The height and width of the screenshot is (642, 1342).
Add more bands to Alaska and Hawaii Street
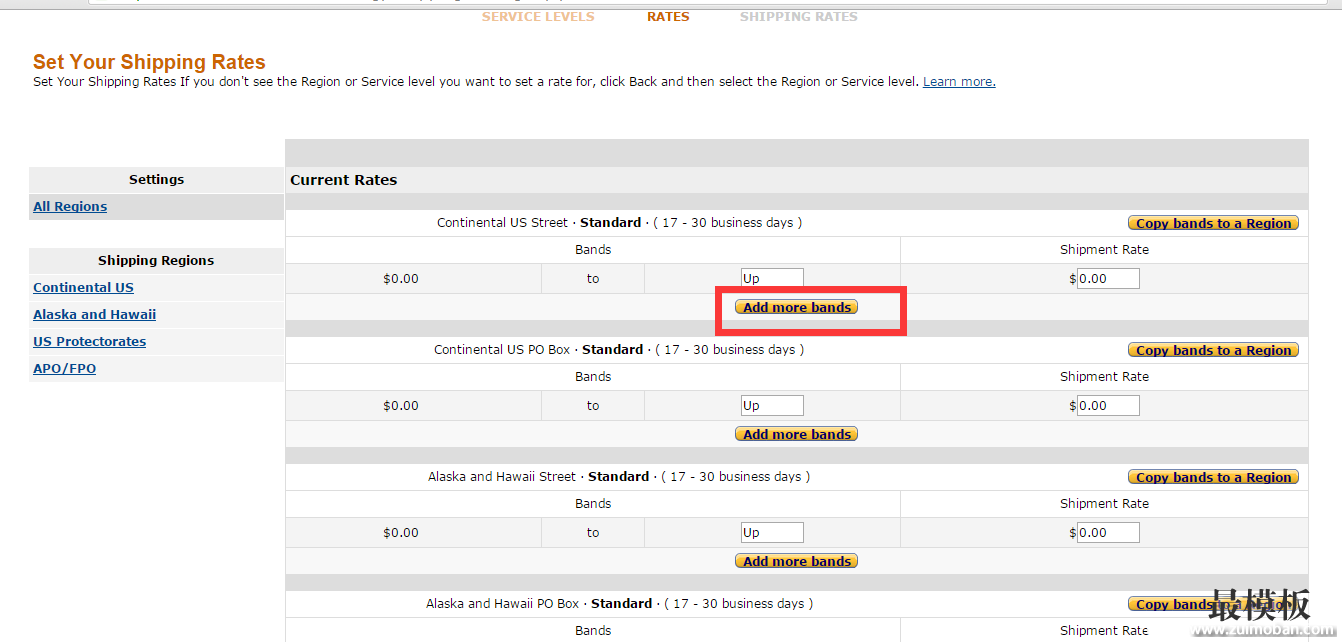(x=796, y=561)
